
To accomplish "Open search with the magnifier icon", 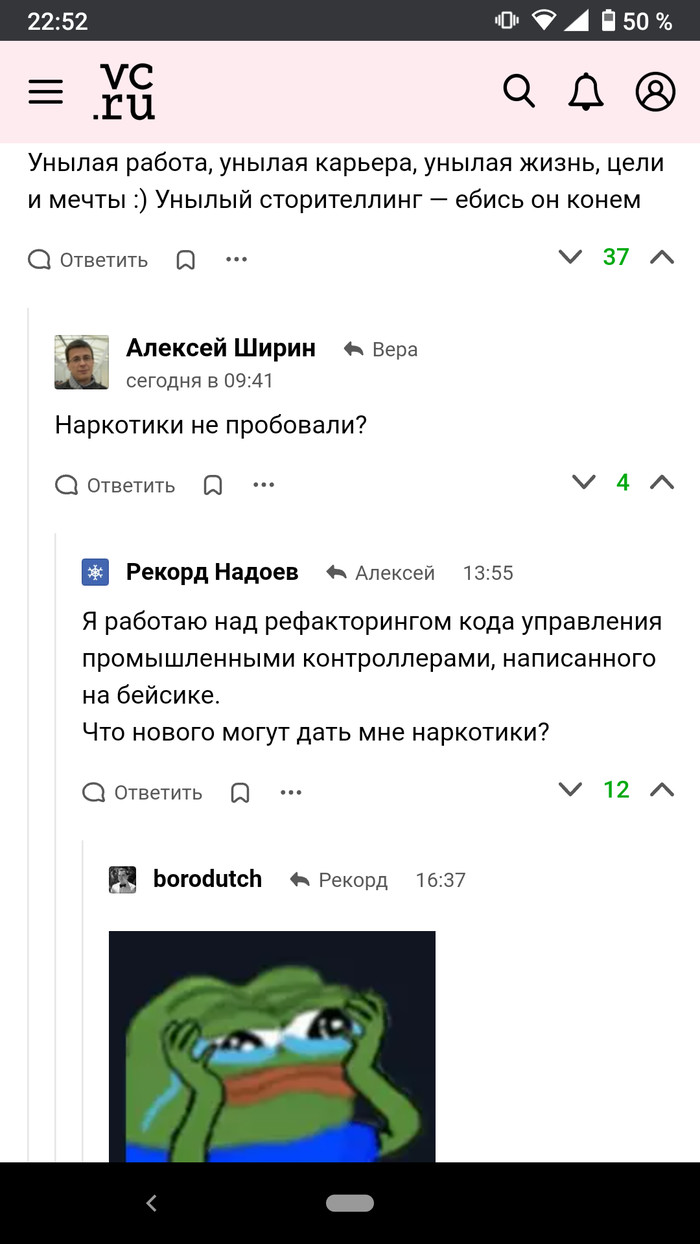I will click(x=519, y=91).
